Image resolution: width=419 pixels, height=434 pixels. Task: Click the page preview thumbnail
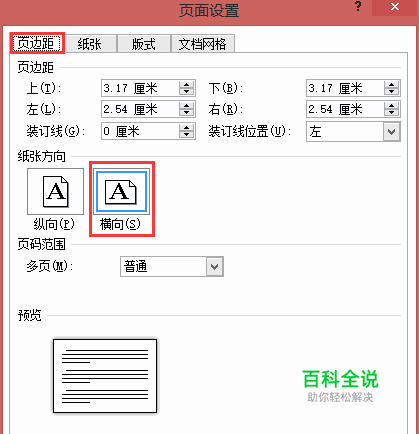(105, 376)
